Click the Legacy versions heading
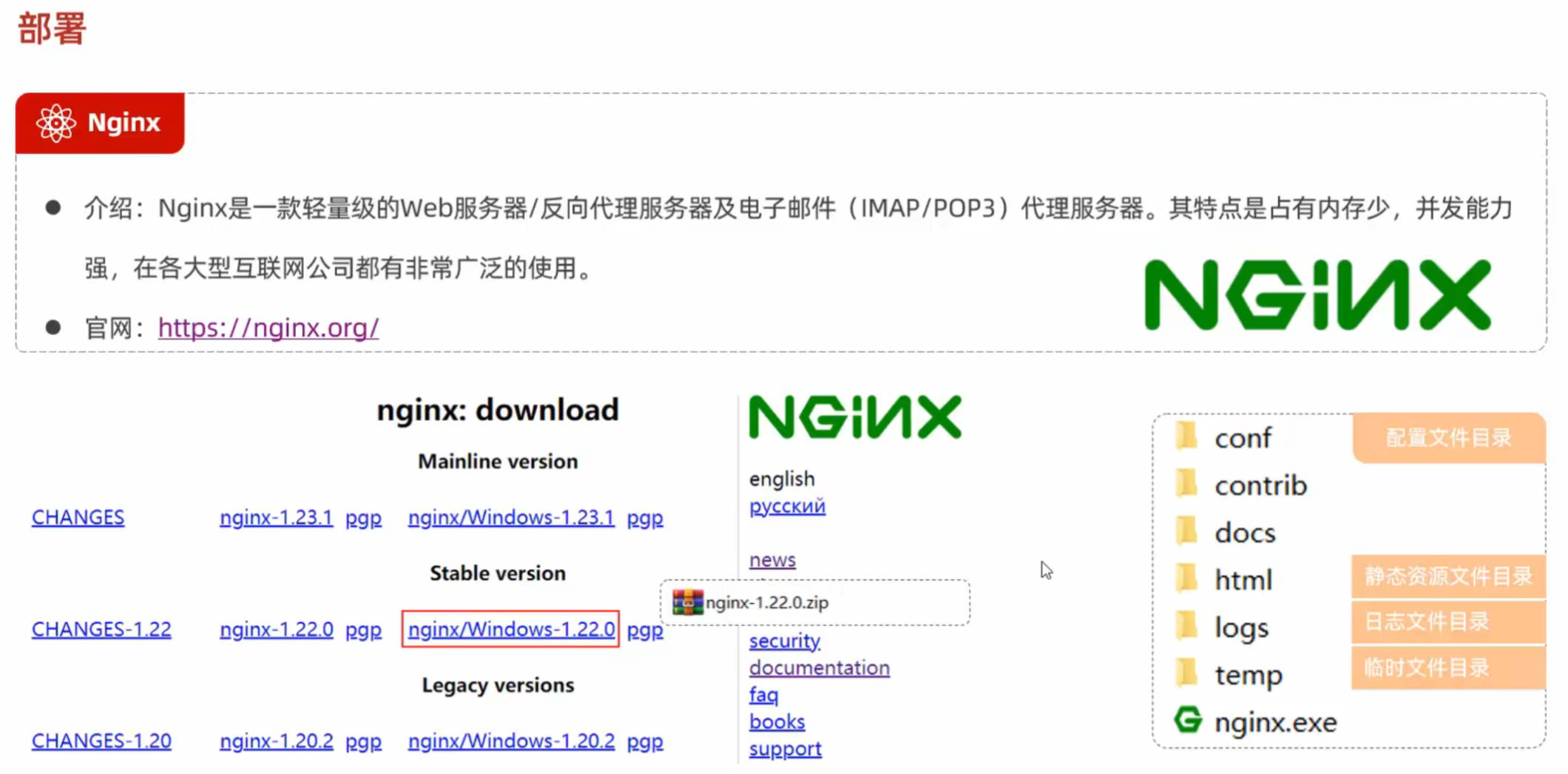 click(498, 685)
